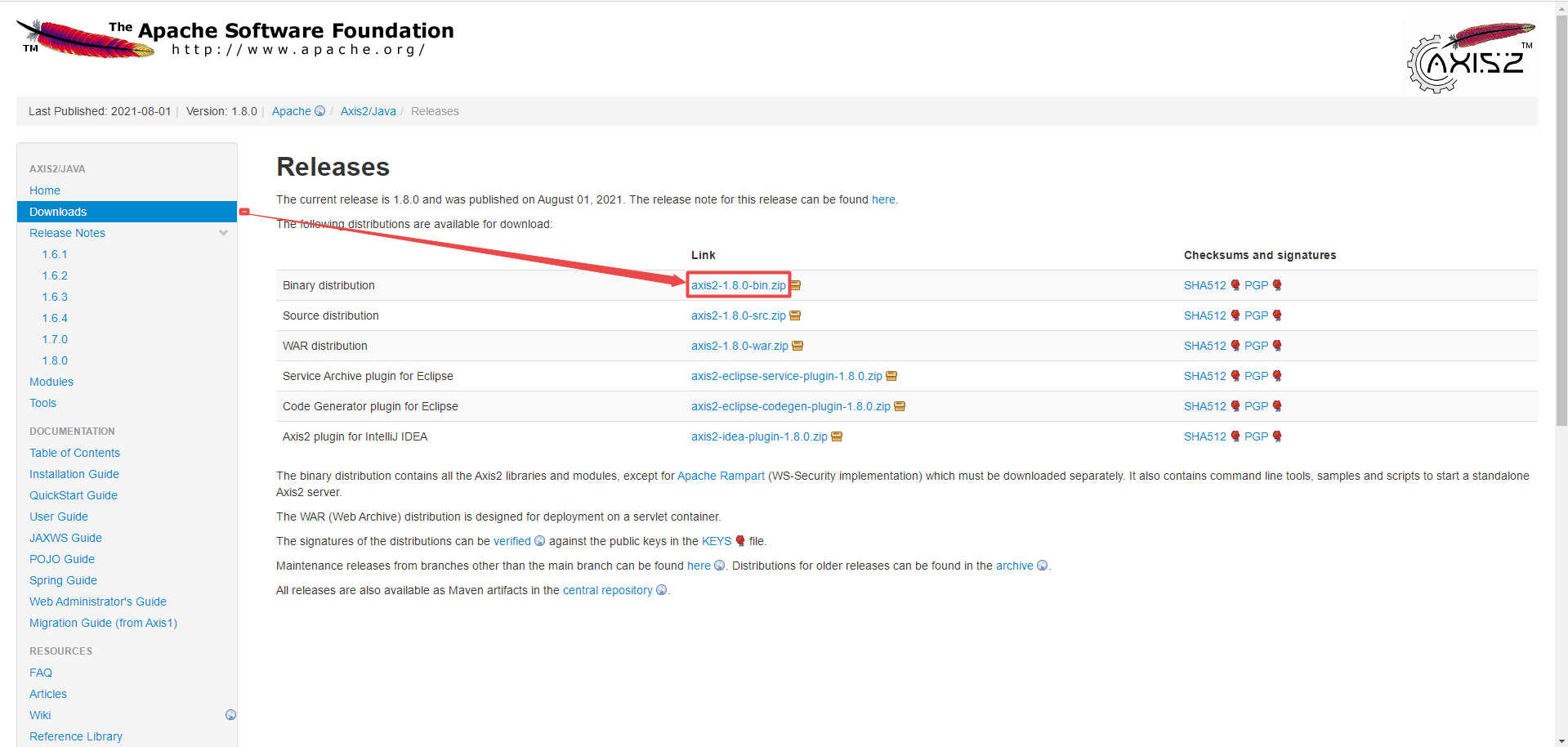This screenshot has width=1568, height=747.
Task: Download axis2-eclipse-service-plugin-1.8.0.zip
Action: (787, 376)
